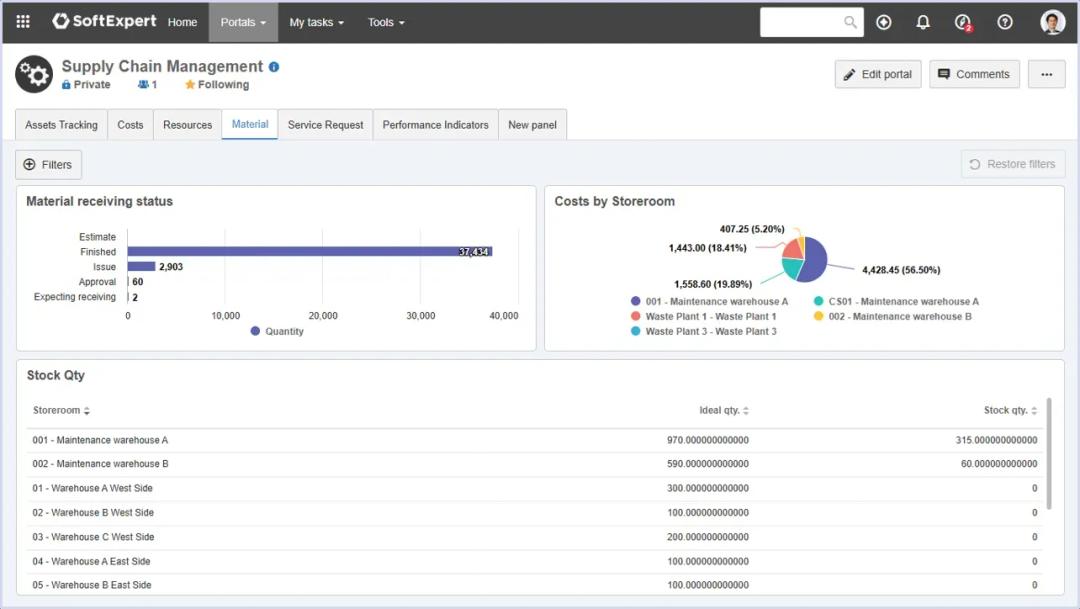Viewport: 1080px width, 609px height.
Task: Toggle Quantity series in bar chart legend
Action: [x=277, y=331]
